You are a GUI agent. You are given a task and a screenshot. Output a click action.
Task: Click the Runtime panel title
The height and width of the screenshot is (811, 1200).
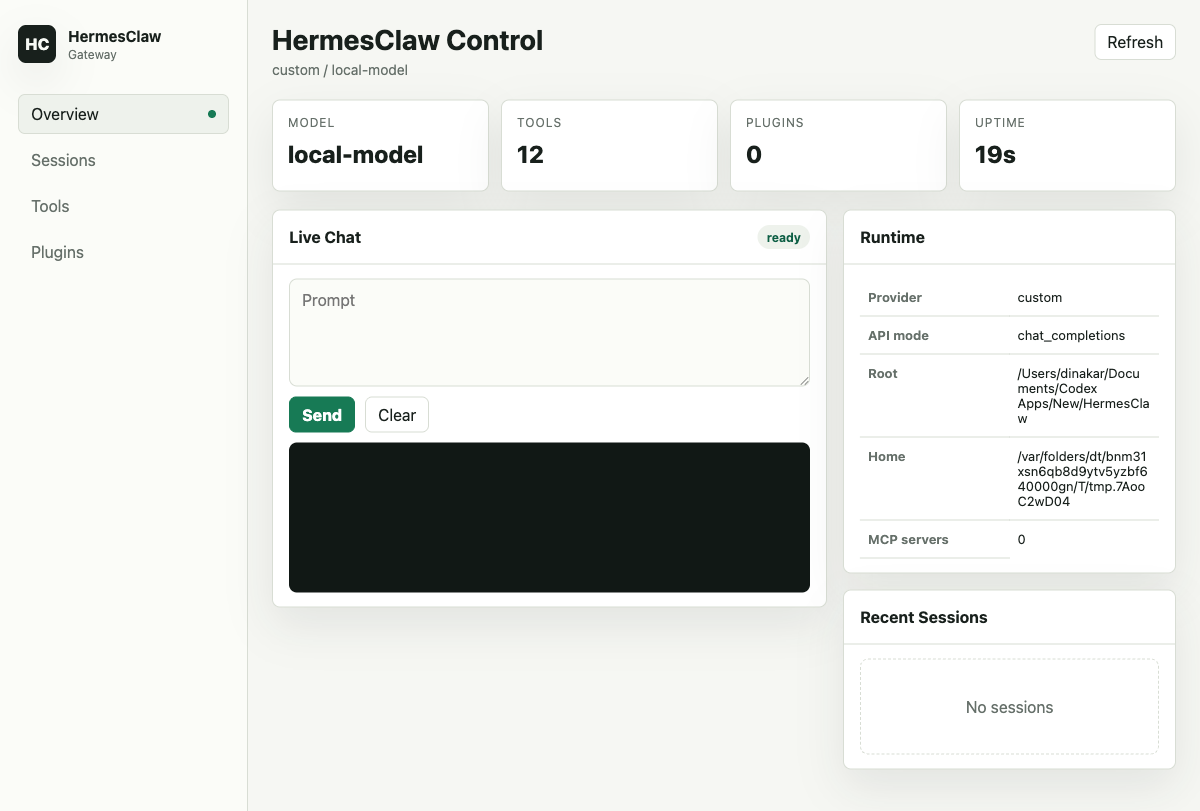coord(892,237)
